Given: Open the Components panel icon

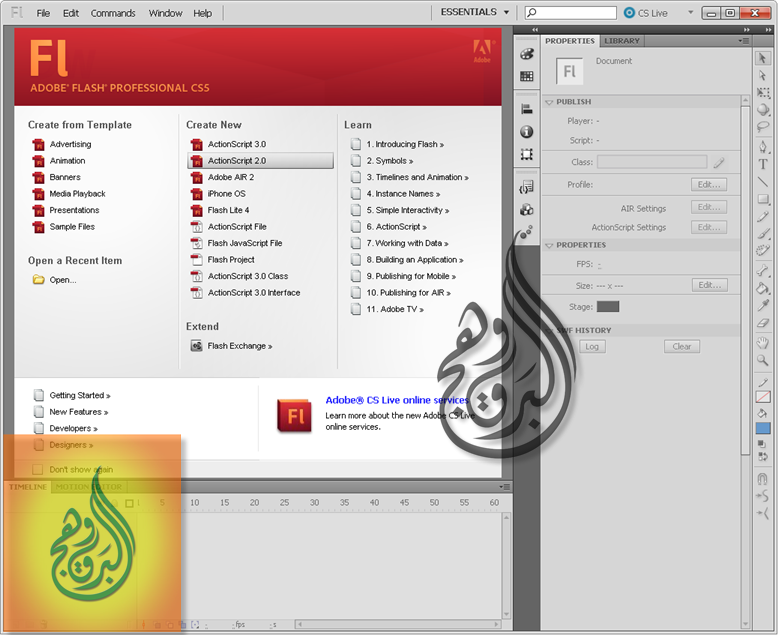Looking at the screenshot, I should click(527, 210).
